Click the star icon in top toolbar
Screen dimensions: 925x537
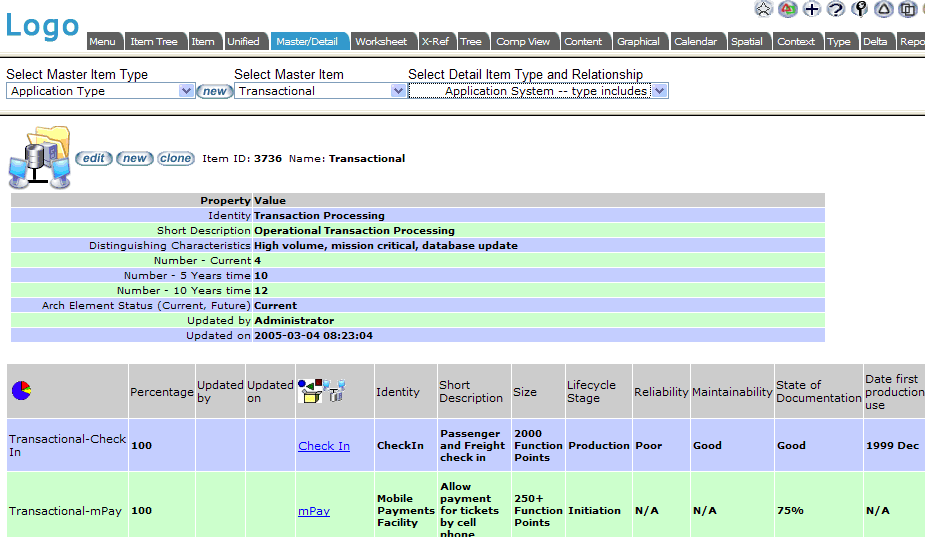tap(764, 9)
